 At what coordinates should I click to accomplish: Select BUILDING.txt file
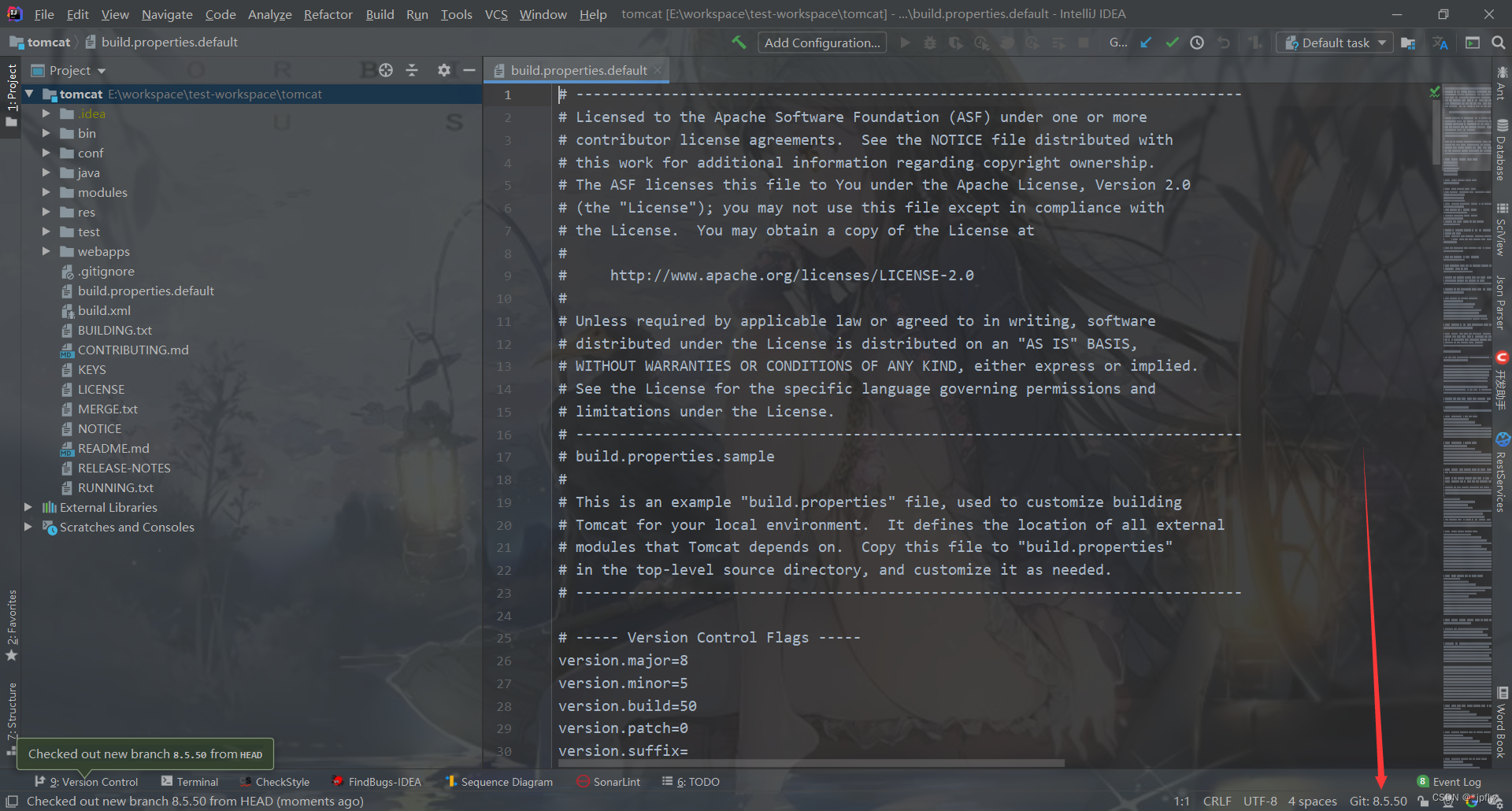114,330
